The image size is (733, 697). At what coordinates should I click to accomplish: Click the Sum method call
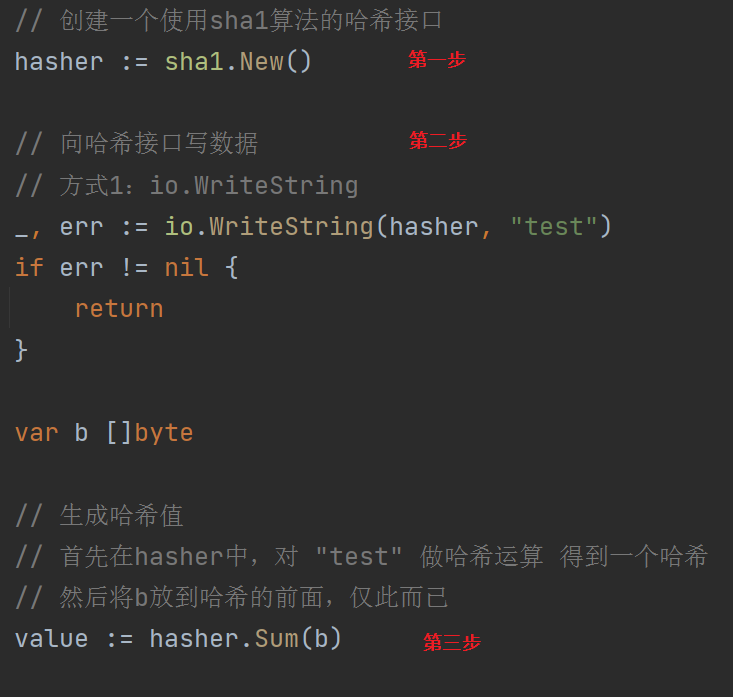click(x=276, y=639)
